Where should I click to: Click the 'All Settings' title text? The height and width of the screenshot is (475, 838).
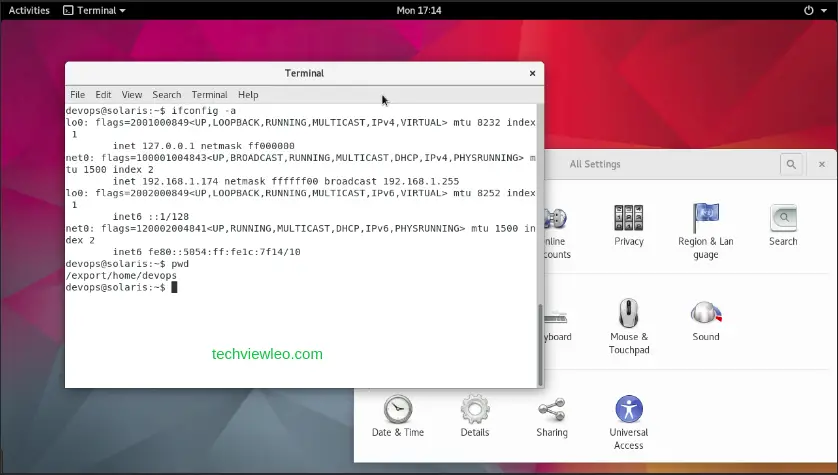click(595, 165)
